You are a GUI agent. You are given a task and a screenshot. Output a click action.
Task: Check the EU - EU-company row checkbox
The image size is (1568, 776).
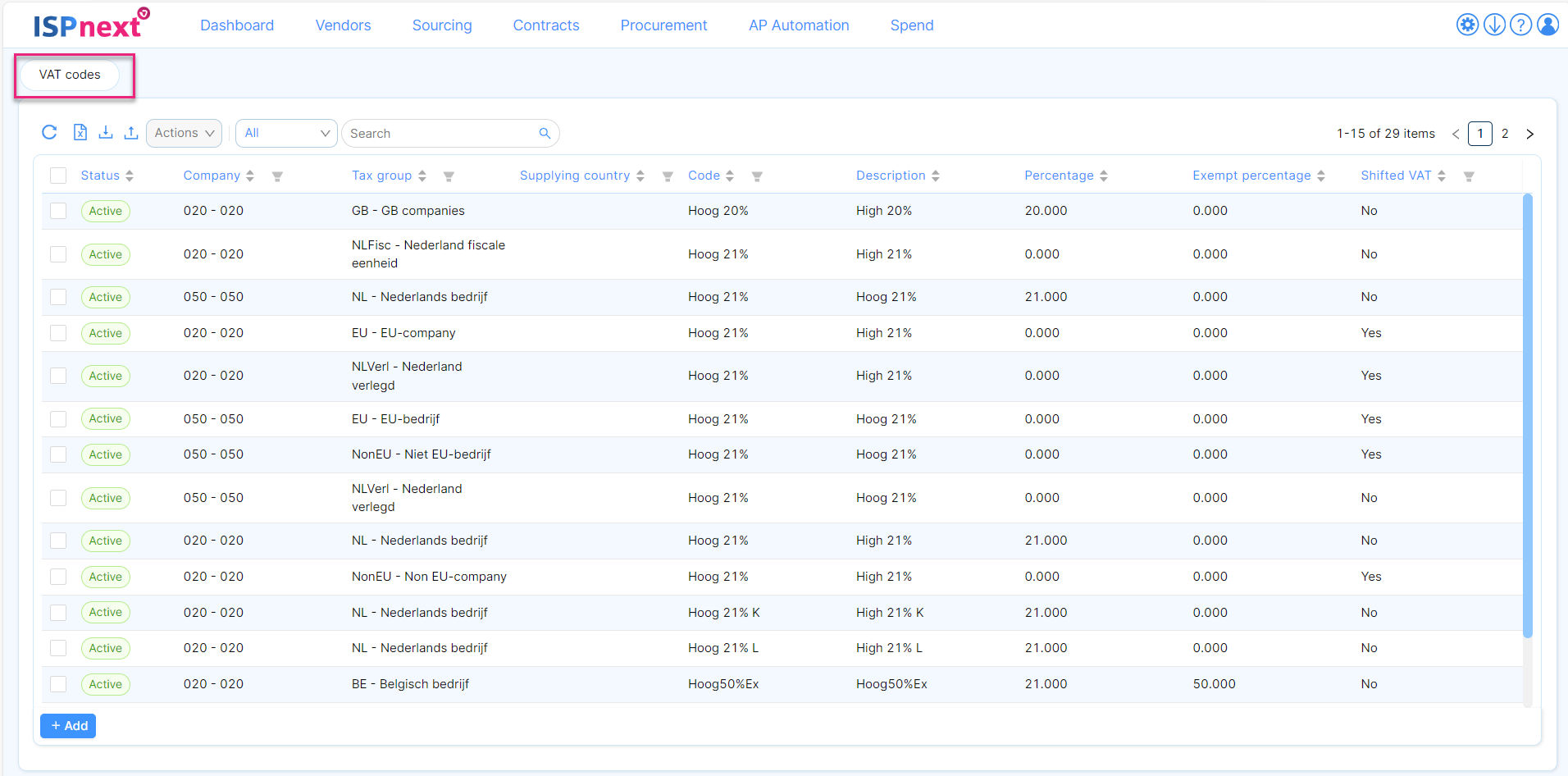point(58,333)
